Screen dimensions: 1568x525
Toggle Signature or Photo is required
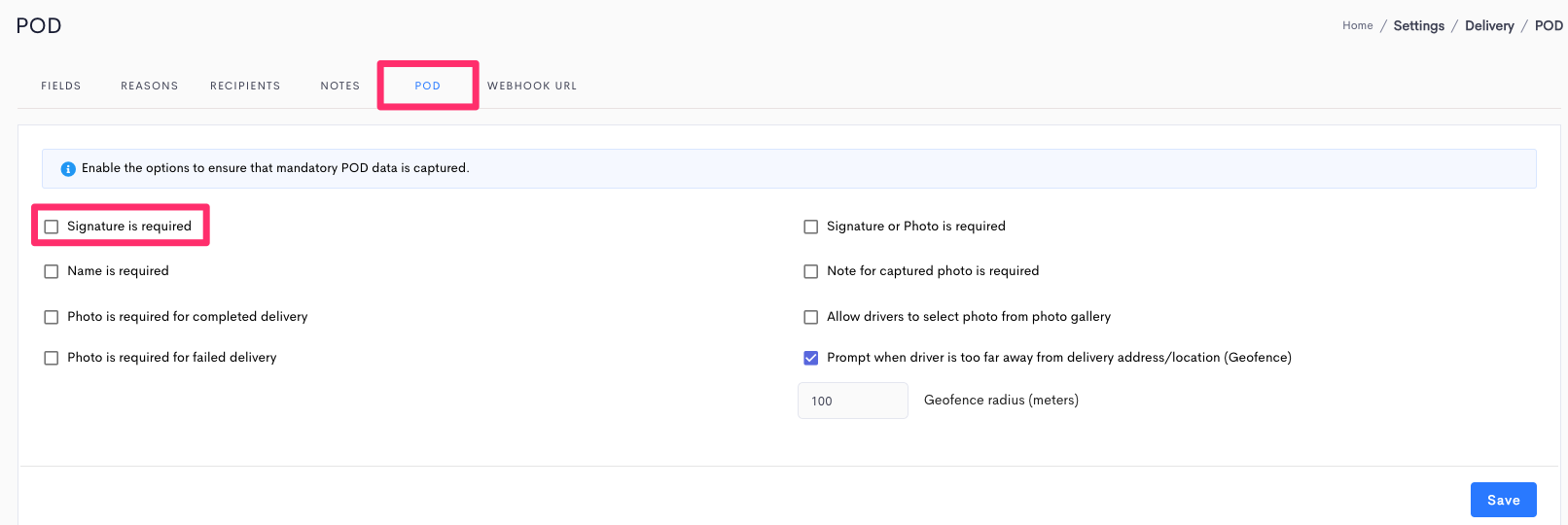point(811,227)
